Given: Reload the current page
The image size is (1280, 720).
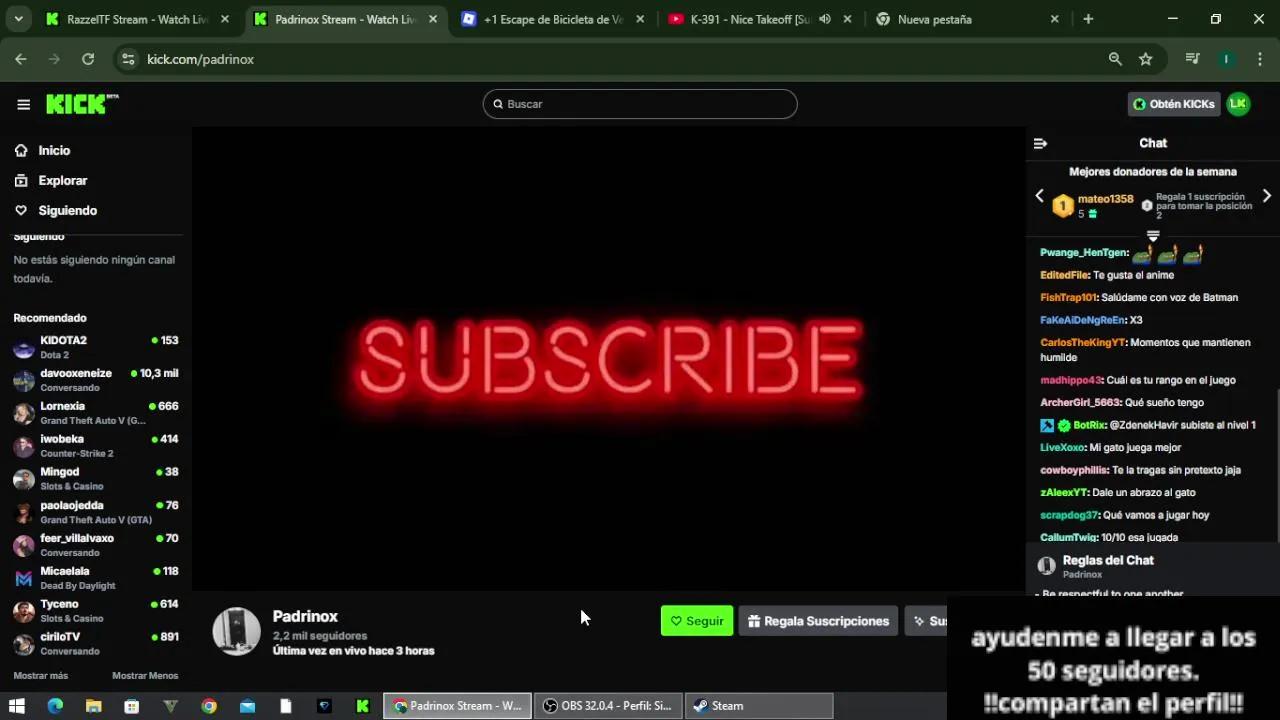Looking at the screenshot, I should (x=88, y=59).
